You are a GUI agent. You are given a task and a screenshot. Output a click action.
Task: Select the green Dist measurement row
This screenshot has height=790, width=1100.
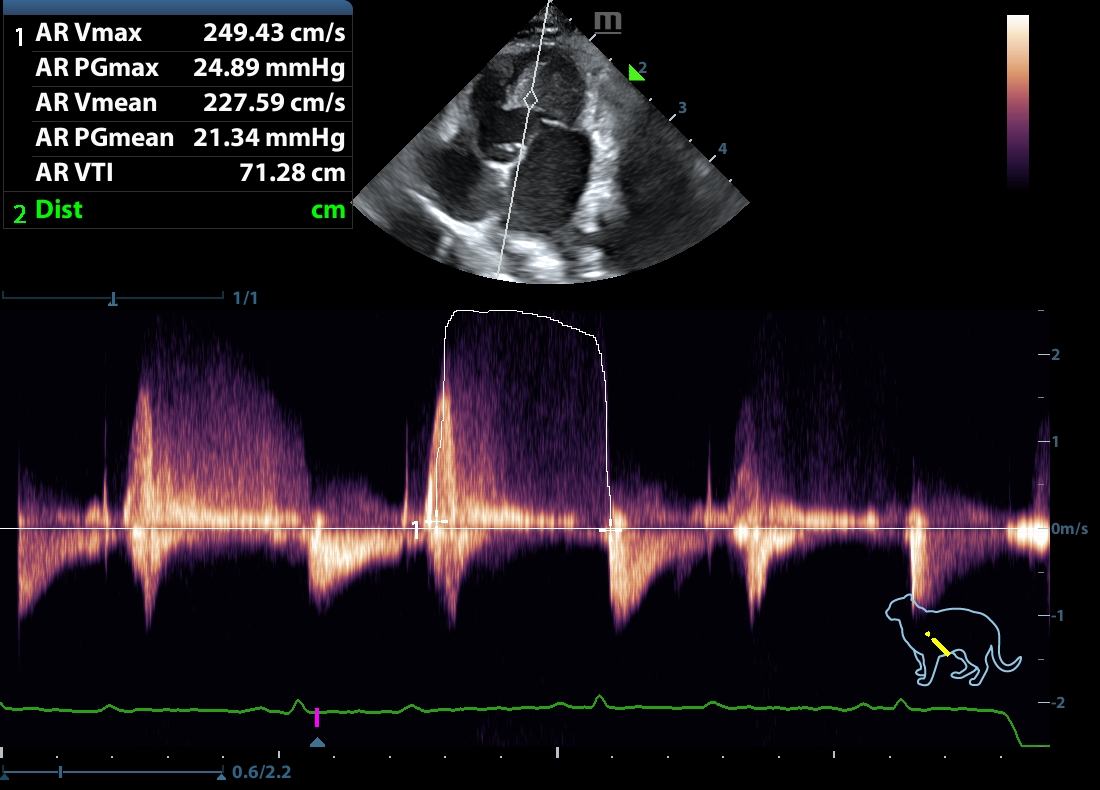190,210
